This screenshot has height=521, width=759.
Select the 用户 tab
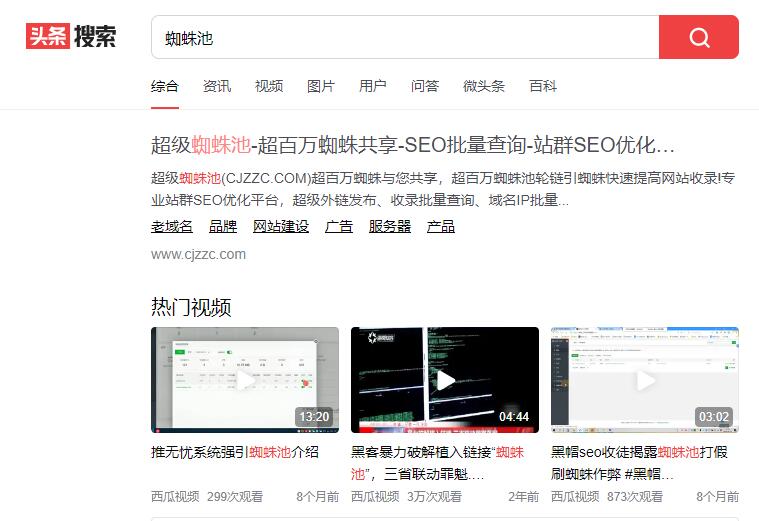click(x=373, y=86)
